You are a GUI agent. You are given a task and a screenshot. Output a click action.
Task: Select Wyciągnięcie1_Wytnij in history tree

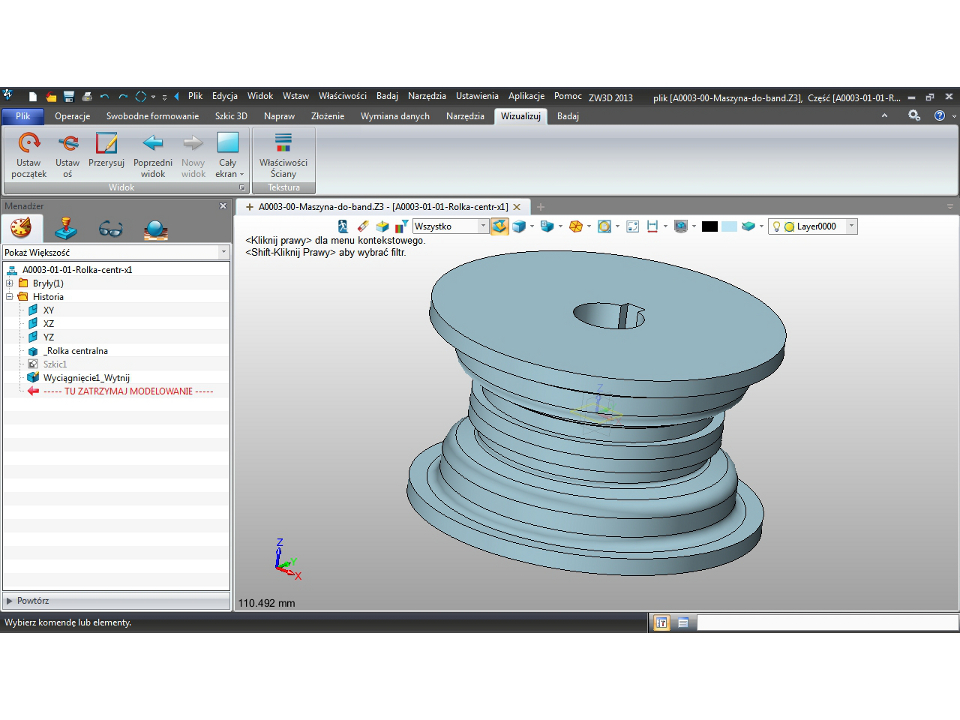click(87, 378)
